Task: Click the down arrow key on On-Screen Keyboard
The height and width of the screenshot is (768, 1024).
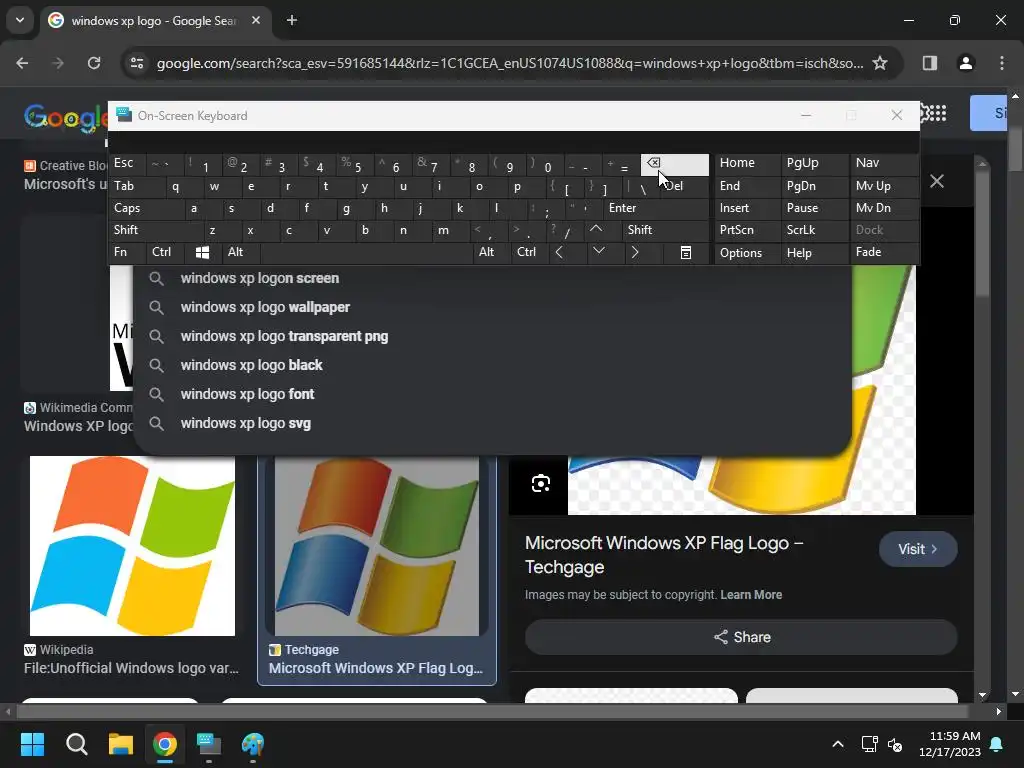Action: point(598,252)
